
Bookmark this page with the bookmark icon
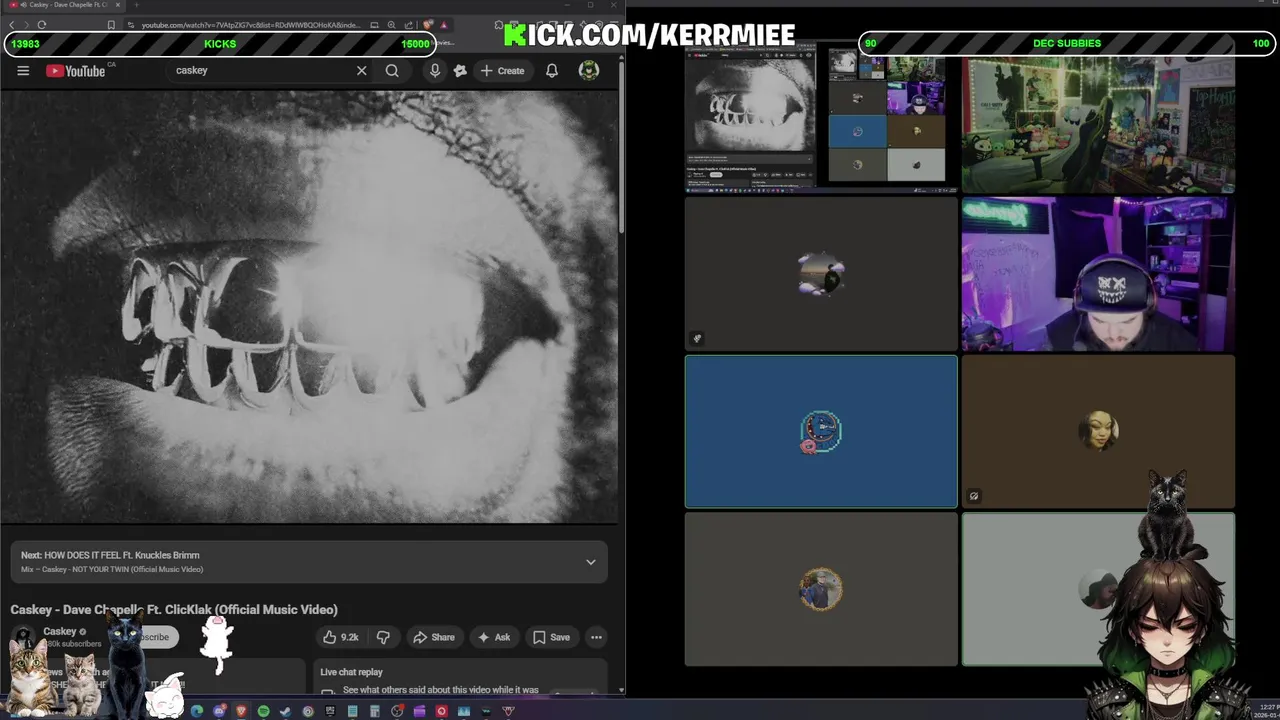(111, 25)
